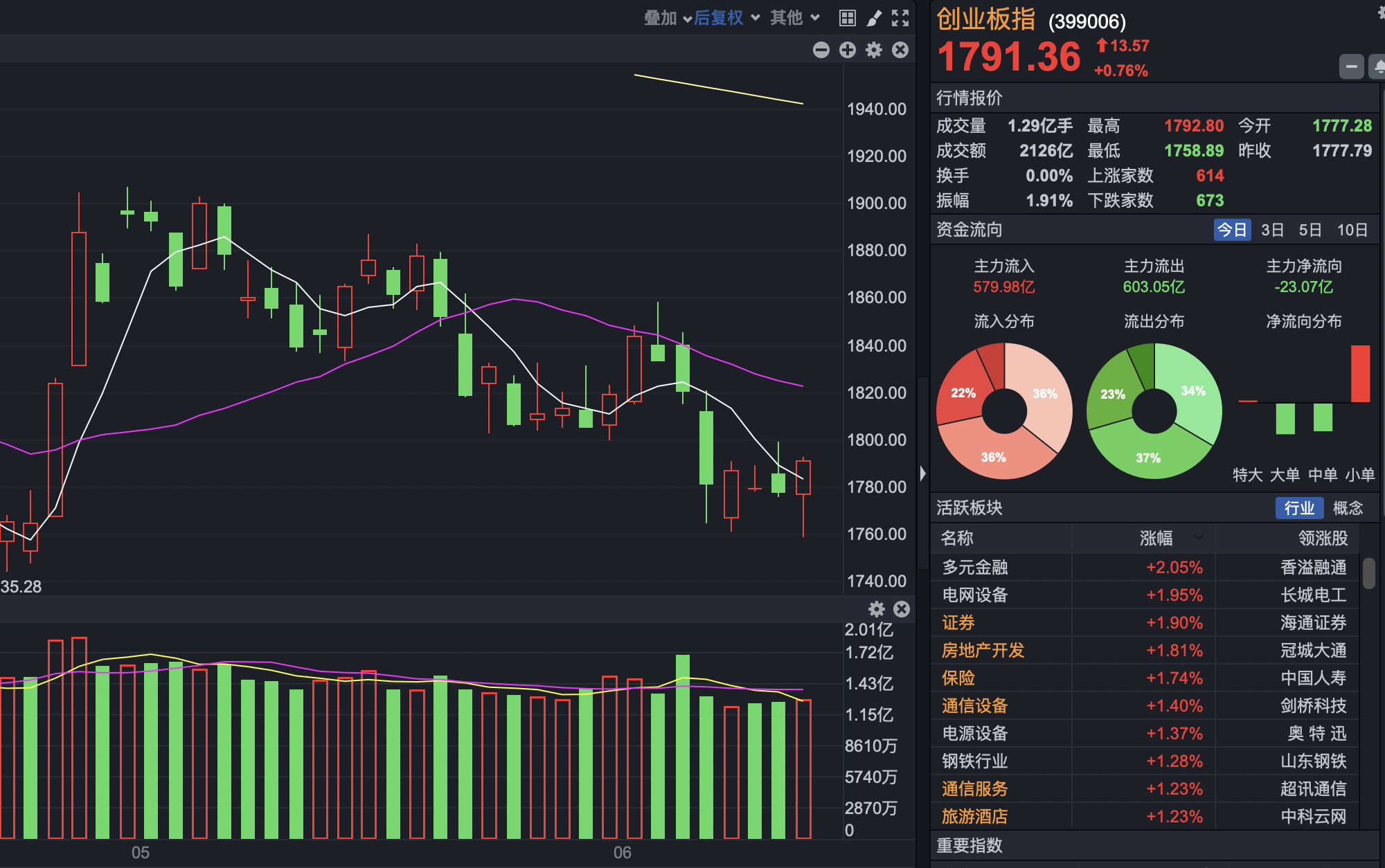Click the gray minus button beside index price
Screen dimensions: 1385x868
(1351, 67)
